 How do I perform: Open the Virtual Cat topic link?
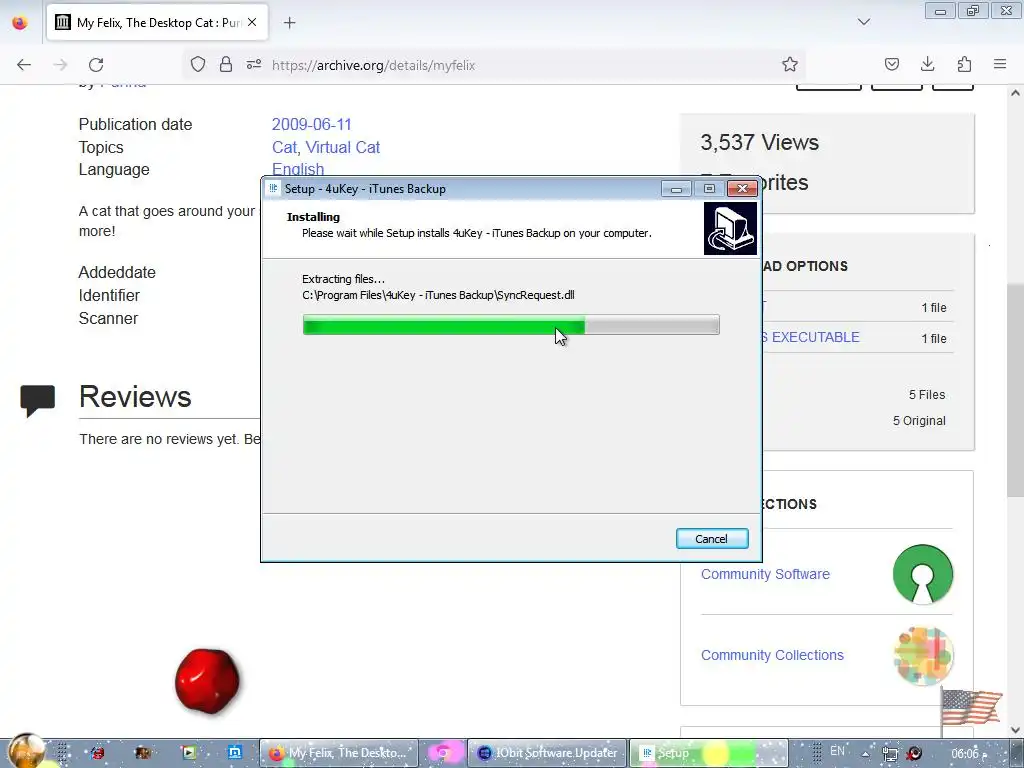click(x=343, y=147)
